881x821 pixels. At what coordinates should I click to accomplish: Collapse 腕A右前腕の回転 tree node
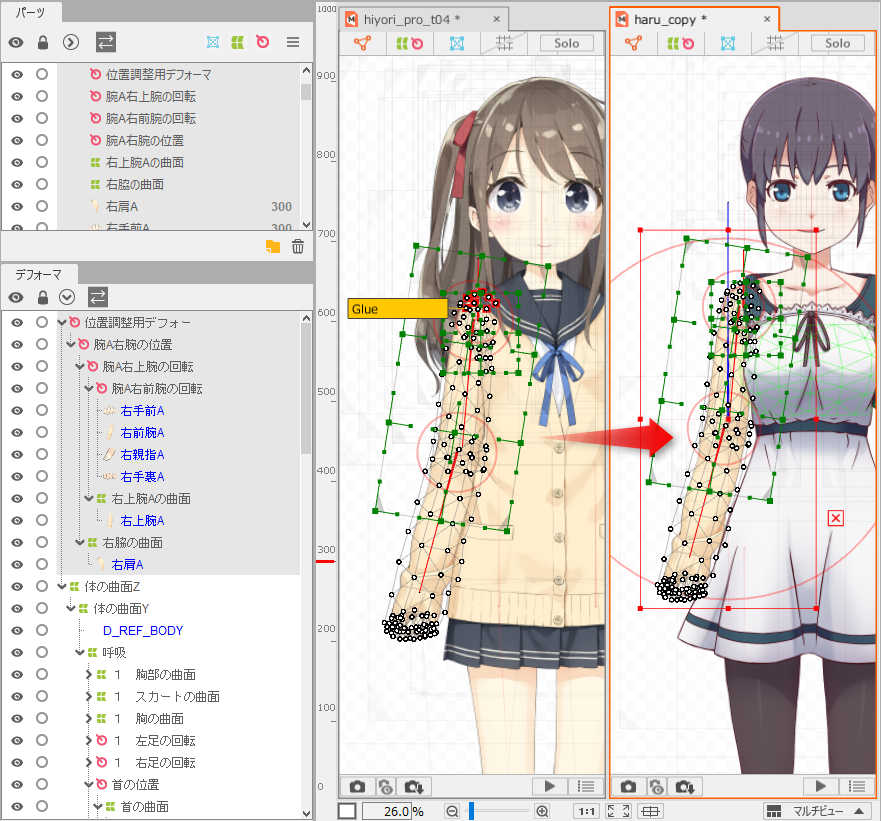pos(89,388)
